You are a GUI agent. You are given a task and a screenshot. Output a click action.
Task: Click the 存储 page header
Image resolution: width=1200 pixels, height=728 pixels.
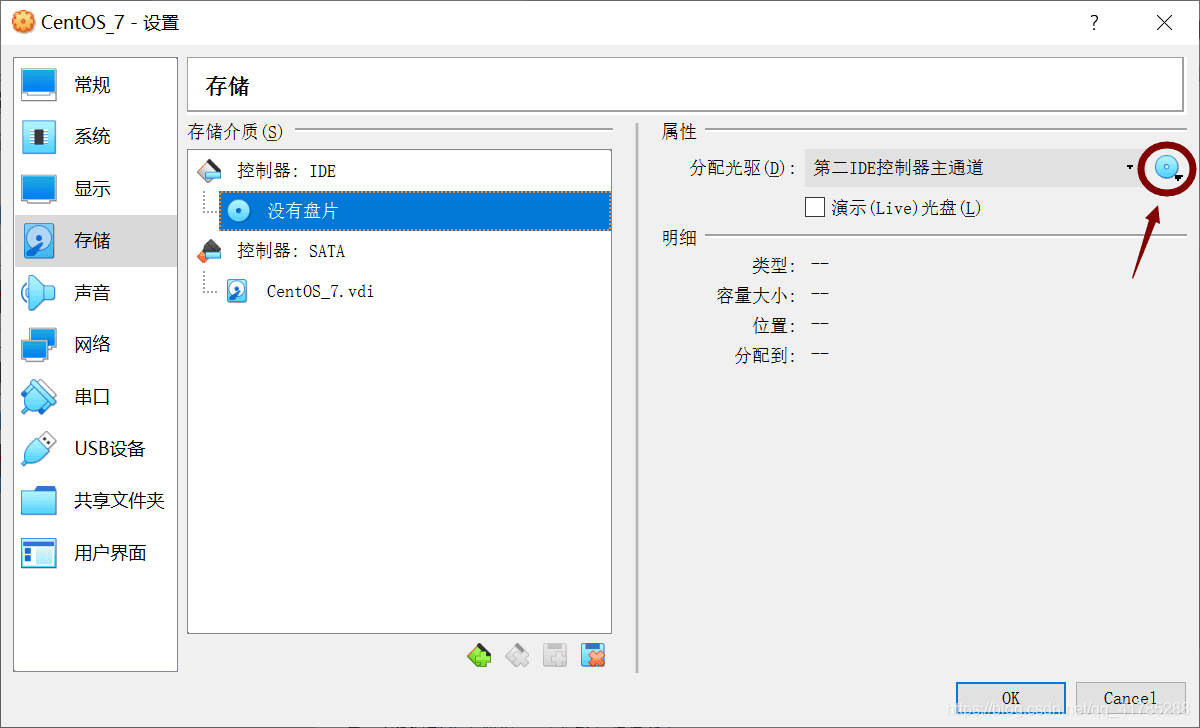tap(228, 86)
